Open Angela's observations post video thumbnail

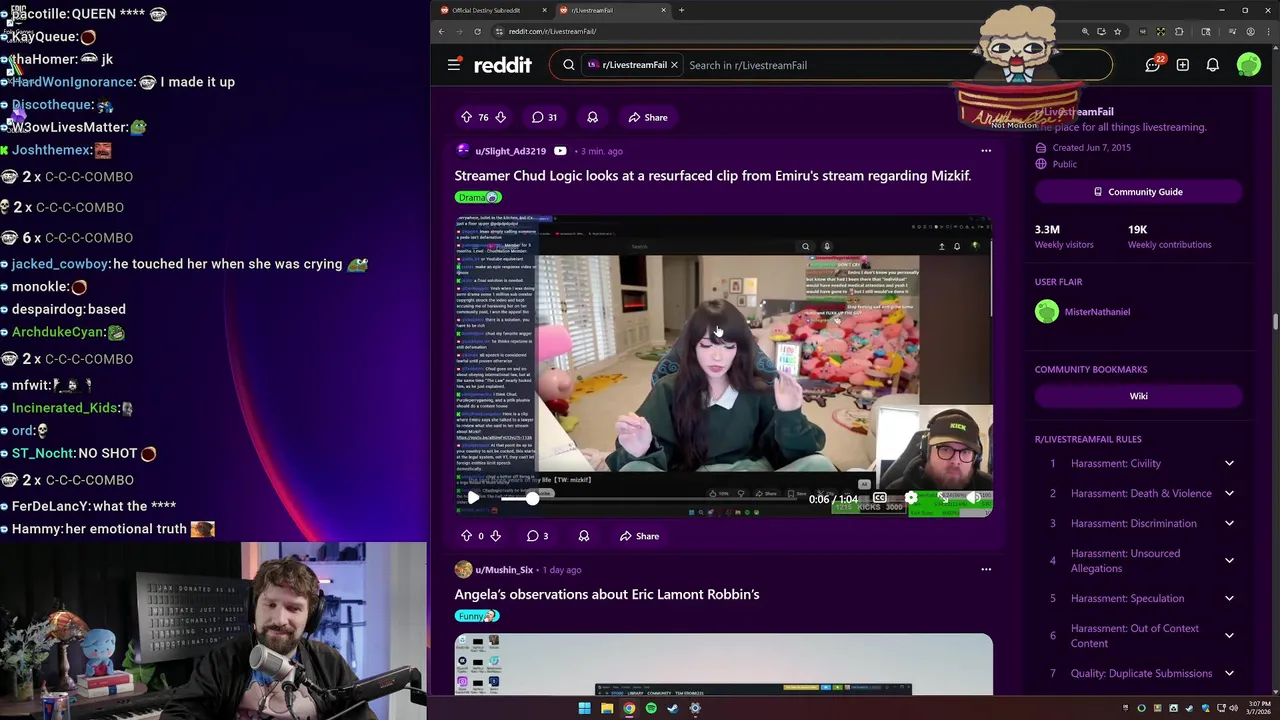tap(724, 664)
